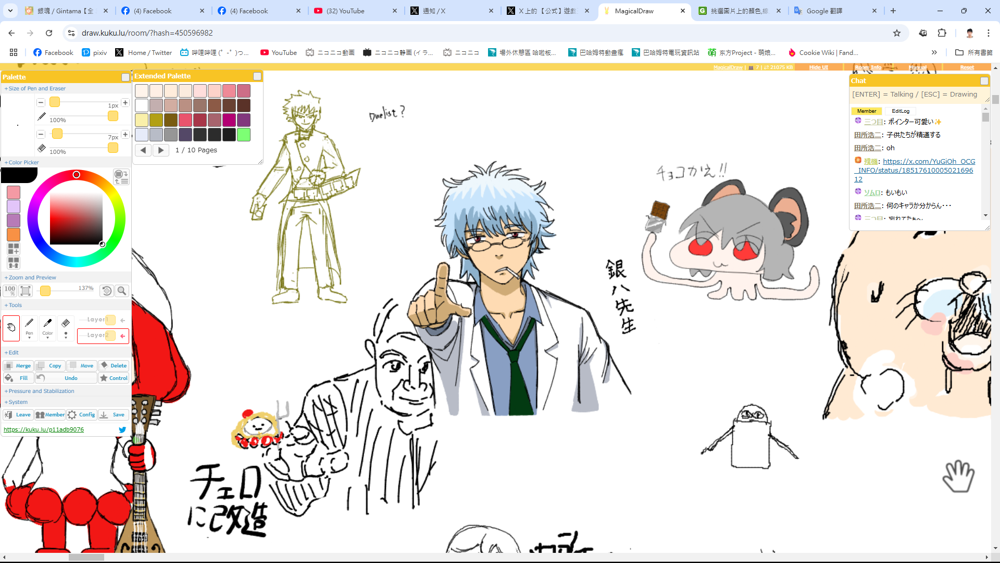The width and height of the screenshot is (1000, 563).
Task: Leave the drawing room
Action: tap(18, 414)
